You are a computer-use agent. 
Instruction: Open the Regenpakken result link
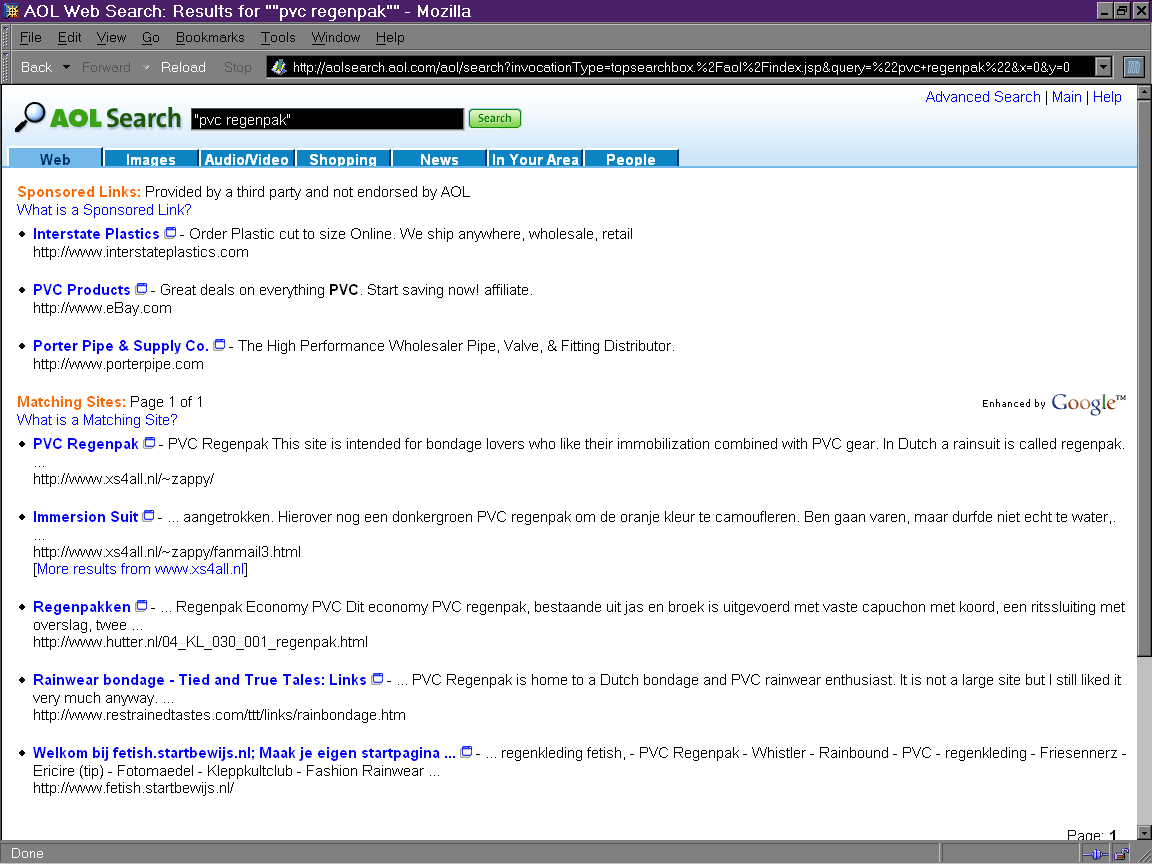click(82, 607)
